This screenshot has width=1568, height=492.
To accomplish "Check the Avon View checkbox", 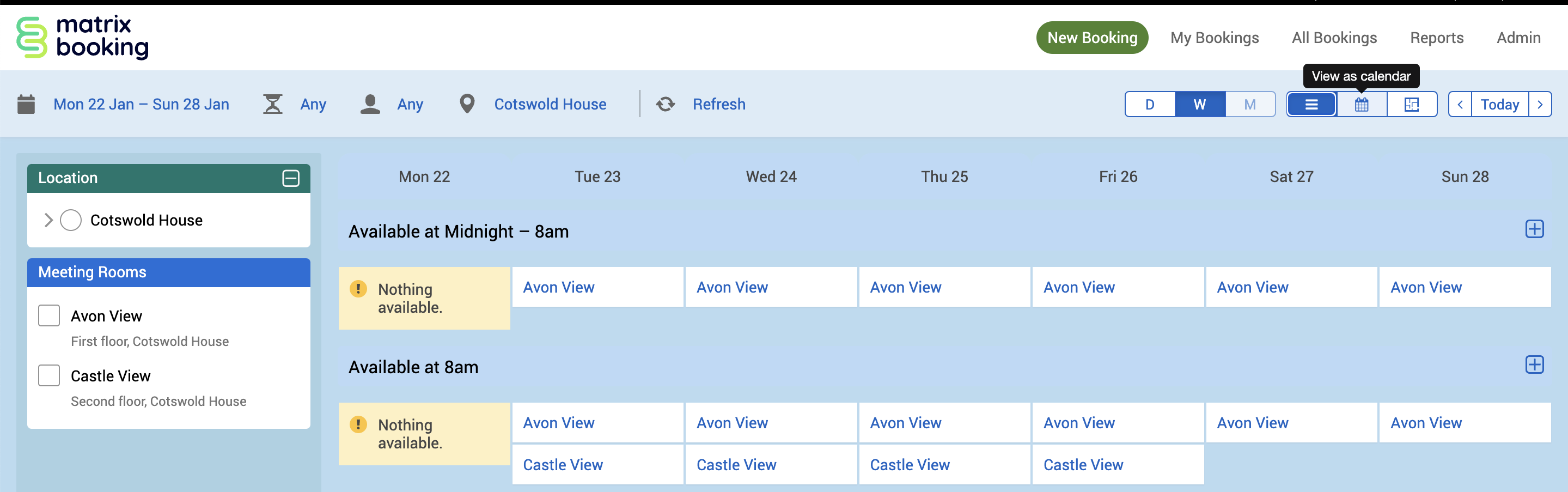I will tap(50, 316).
